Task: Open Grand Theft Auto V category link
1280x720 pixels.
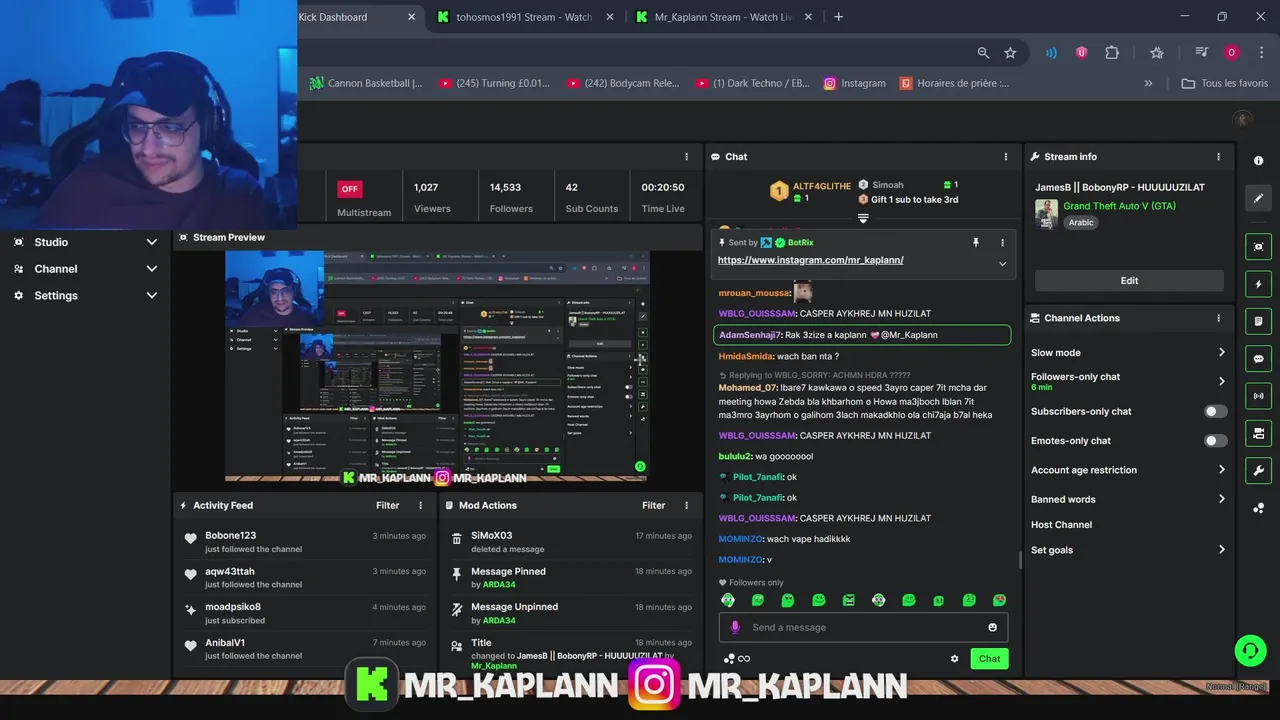Action: pos(1119,206)
